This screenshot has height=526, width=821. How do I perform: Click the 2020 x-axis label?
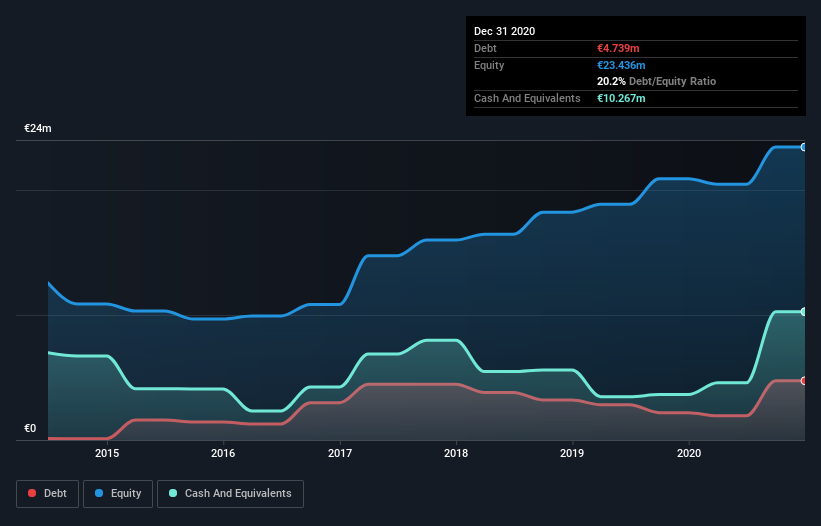tap(689, 453)
